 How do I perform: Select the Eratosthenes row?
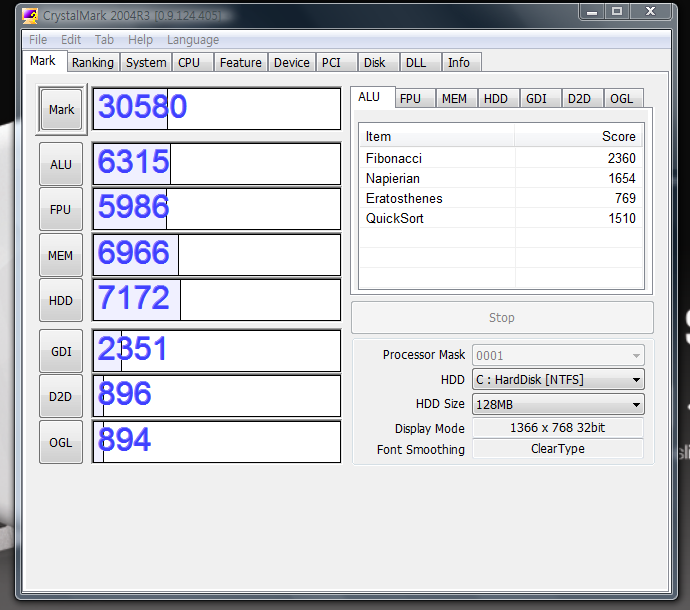tap(501, 198)
